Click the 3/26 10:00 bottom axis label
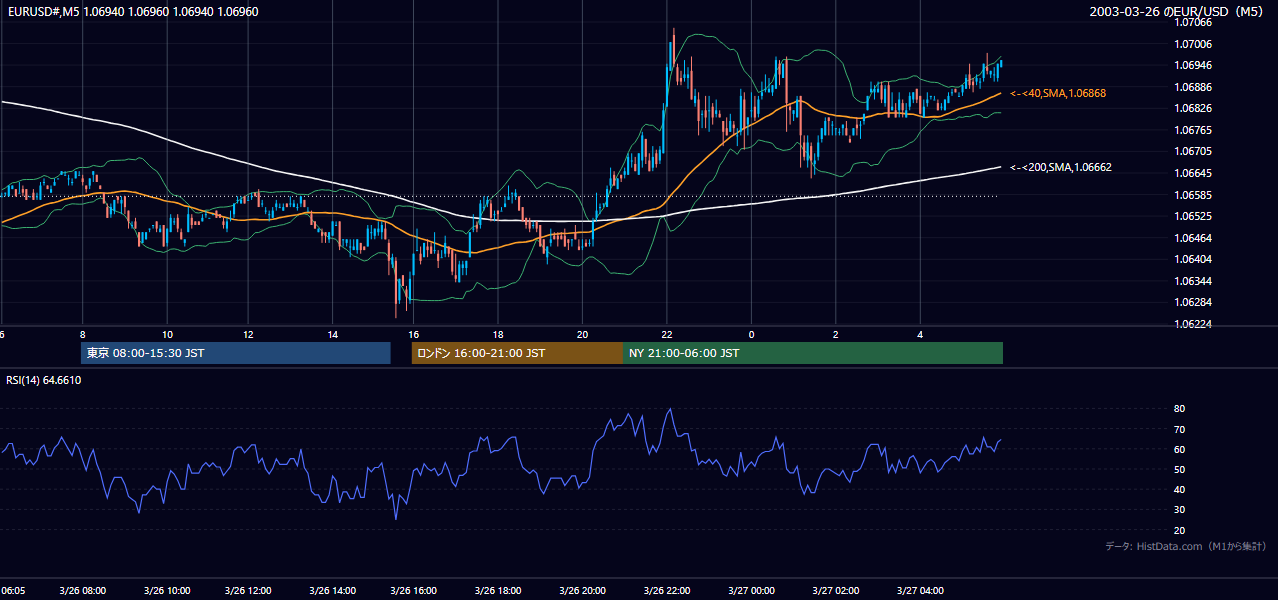Image resolution: width=1278 pixels, height=600 pixels. (x=167, y=591)
